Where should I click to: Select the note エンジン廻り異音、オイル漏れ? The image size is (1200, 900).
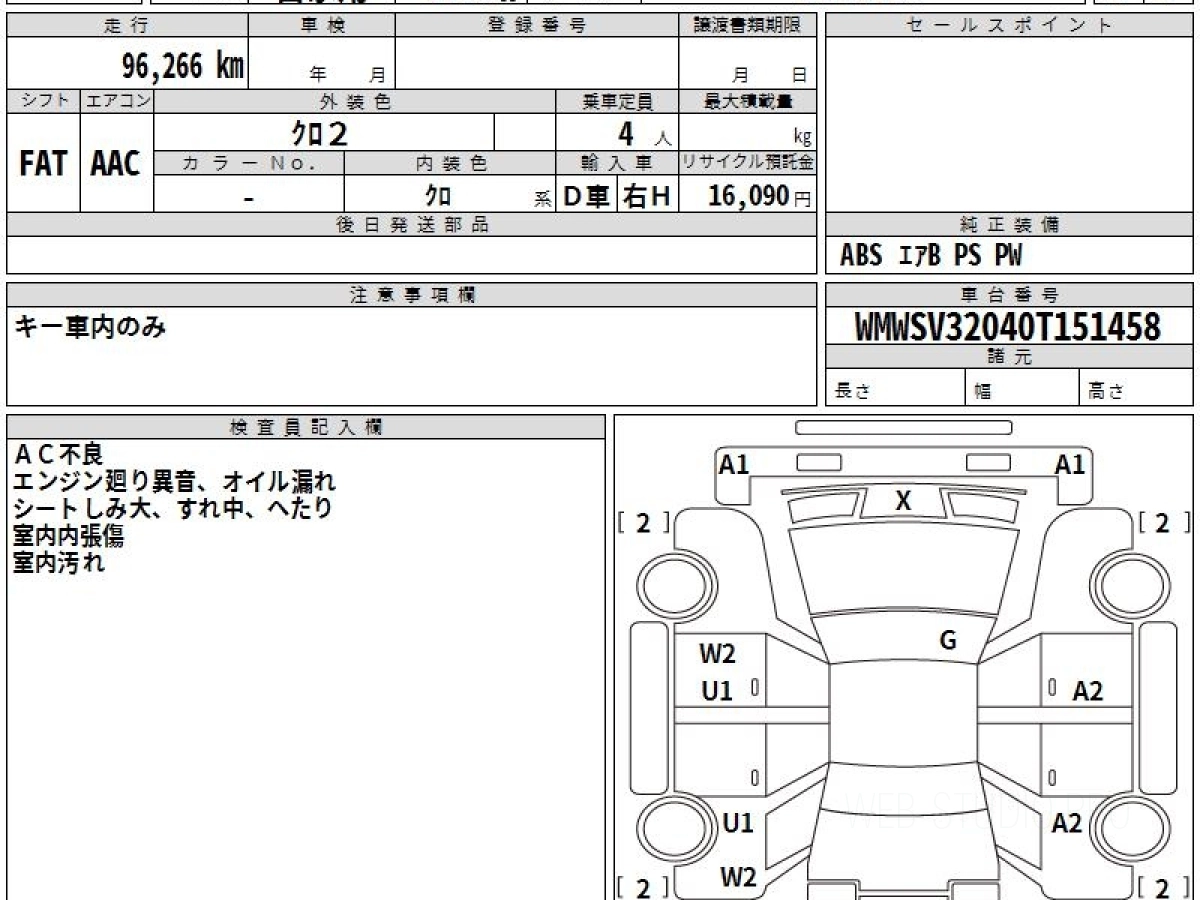tap(174, 482)
